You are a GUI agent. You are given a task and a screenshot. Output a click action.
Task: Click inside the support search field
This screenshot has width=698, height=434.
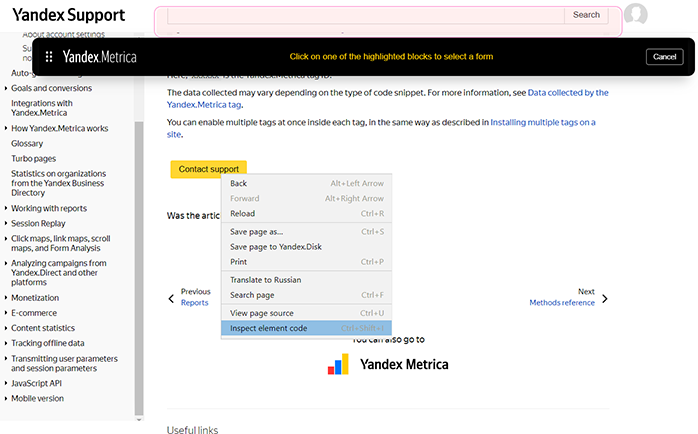coord(365,15)
